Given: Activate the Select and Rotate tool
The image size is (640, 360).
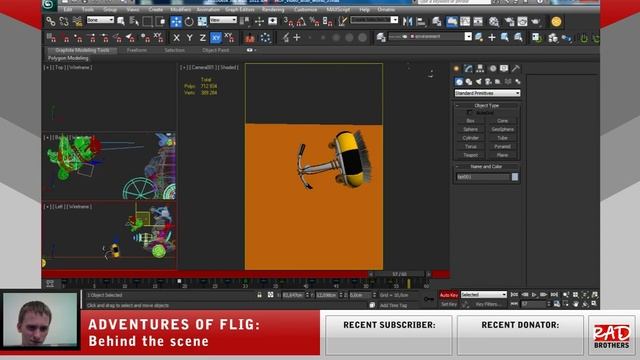Looking at the screenshot, I should coord(189,21).
